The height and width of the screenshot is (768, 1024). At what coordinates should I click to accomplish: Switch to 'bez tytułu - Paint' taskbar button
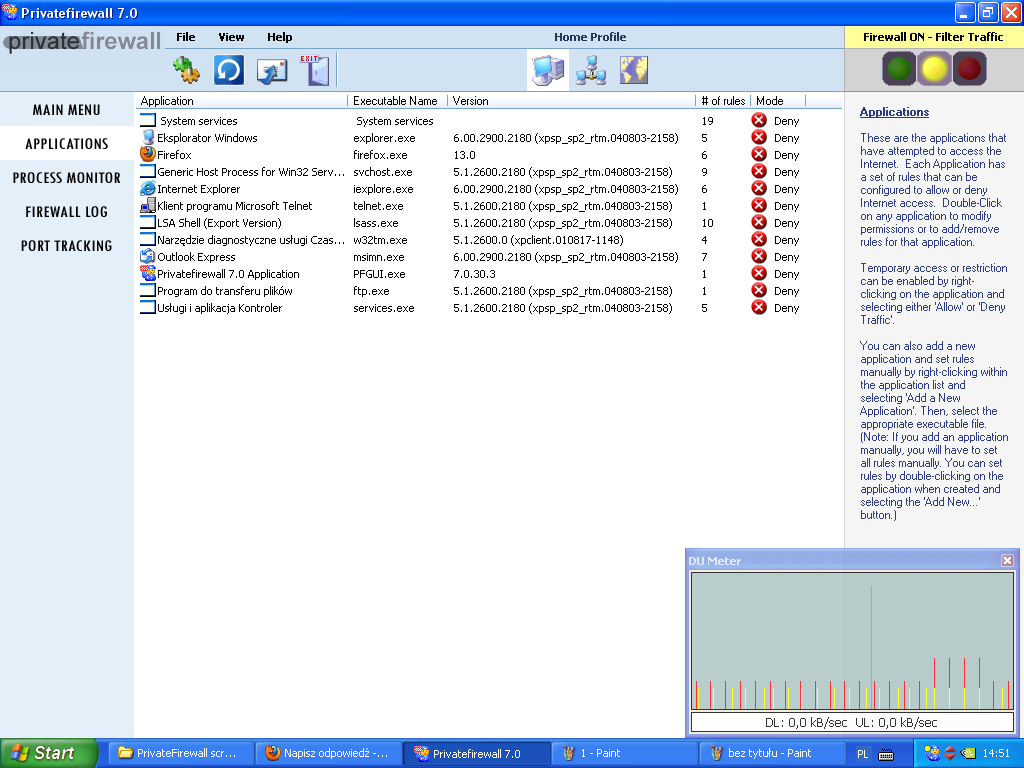click(x=771, y=753)
